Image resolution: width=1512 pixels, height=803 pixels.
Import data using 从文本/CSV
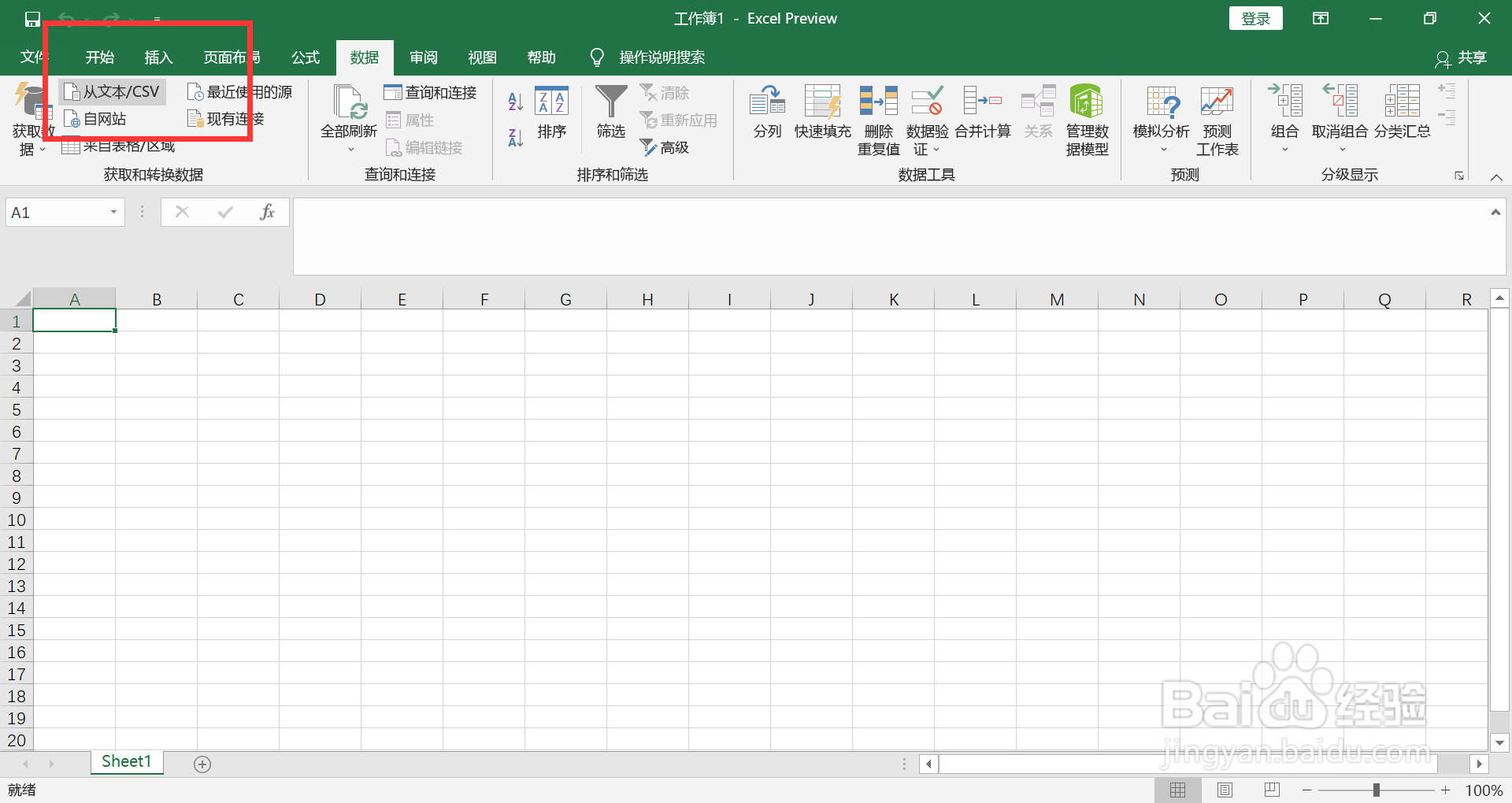pyautogui.click(x=111, y=91)
